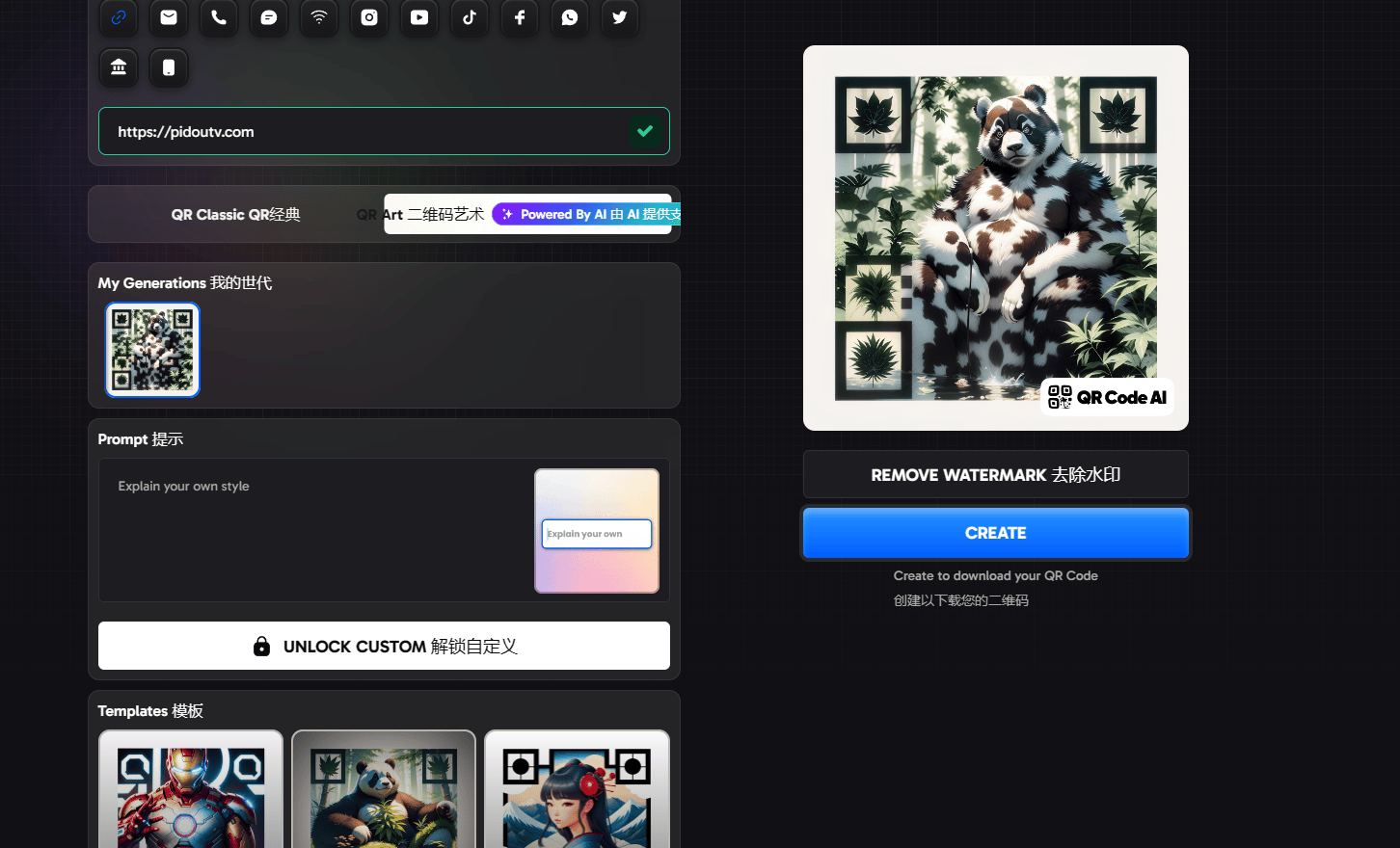Select the business/bank QR type icon
The width and height of the screenshot is (1400, 848).
118,67
